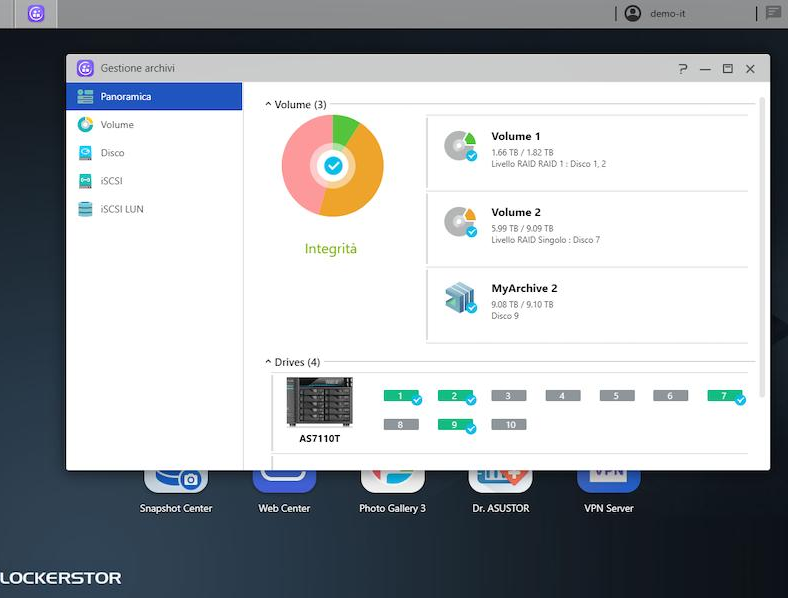The image size is (788, 598).
Task: Click the demo-it user account icon
Action: coord(632,14)
